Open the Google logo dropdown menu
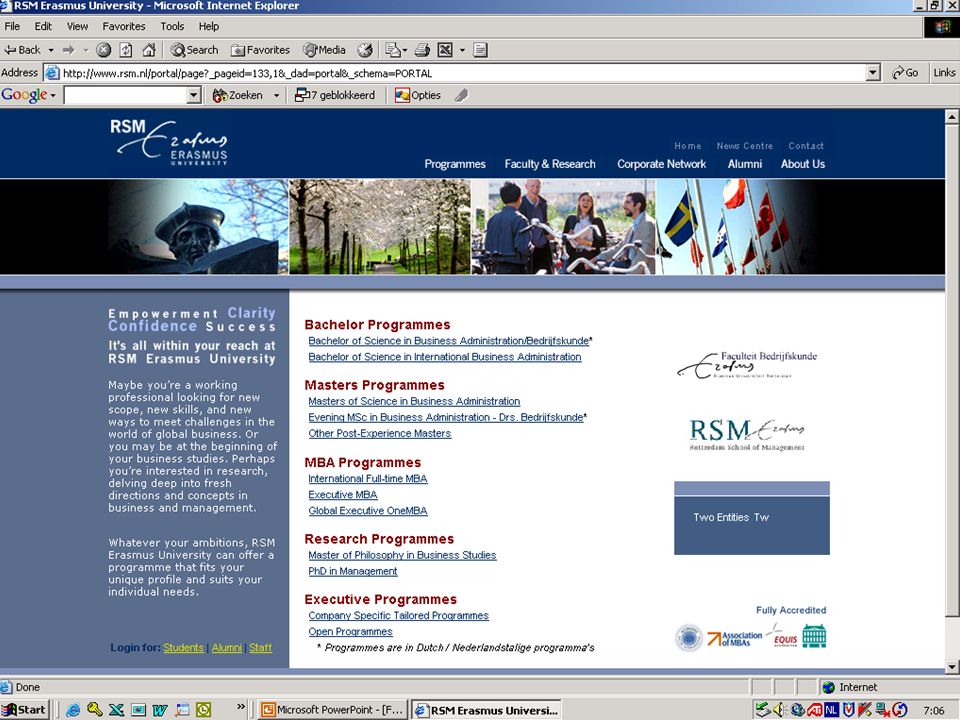 53,96
